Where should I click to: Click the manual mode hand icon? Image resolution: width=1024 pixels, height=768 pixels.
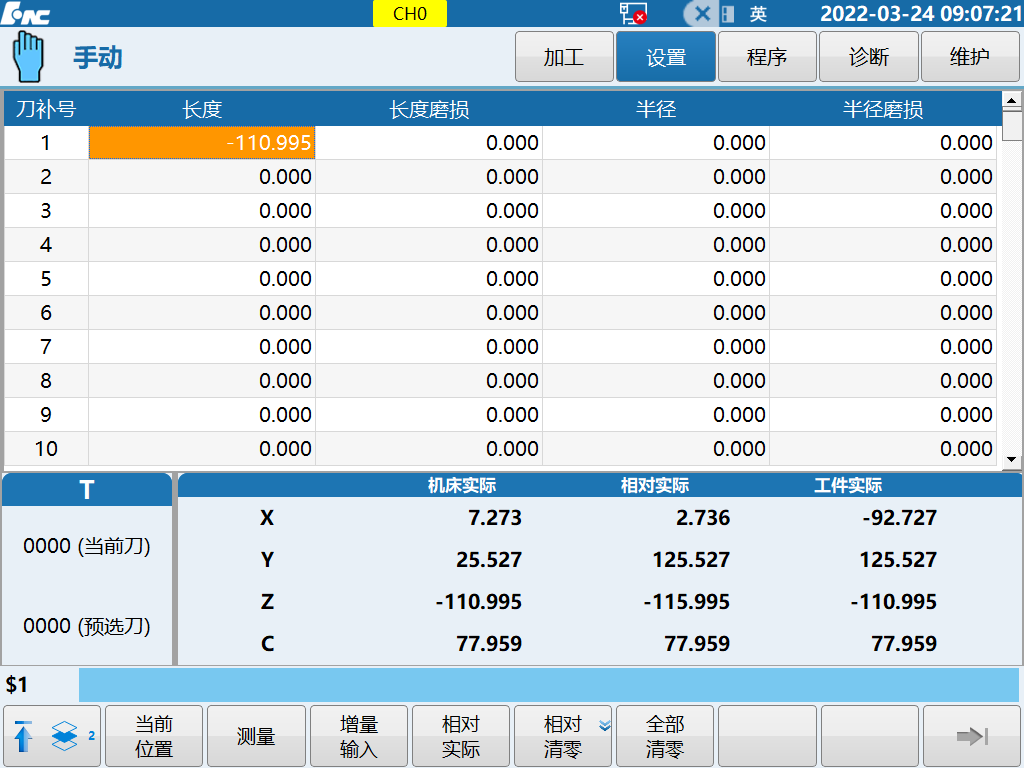point(30,56)
